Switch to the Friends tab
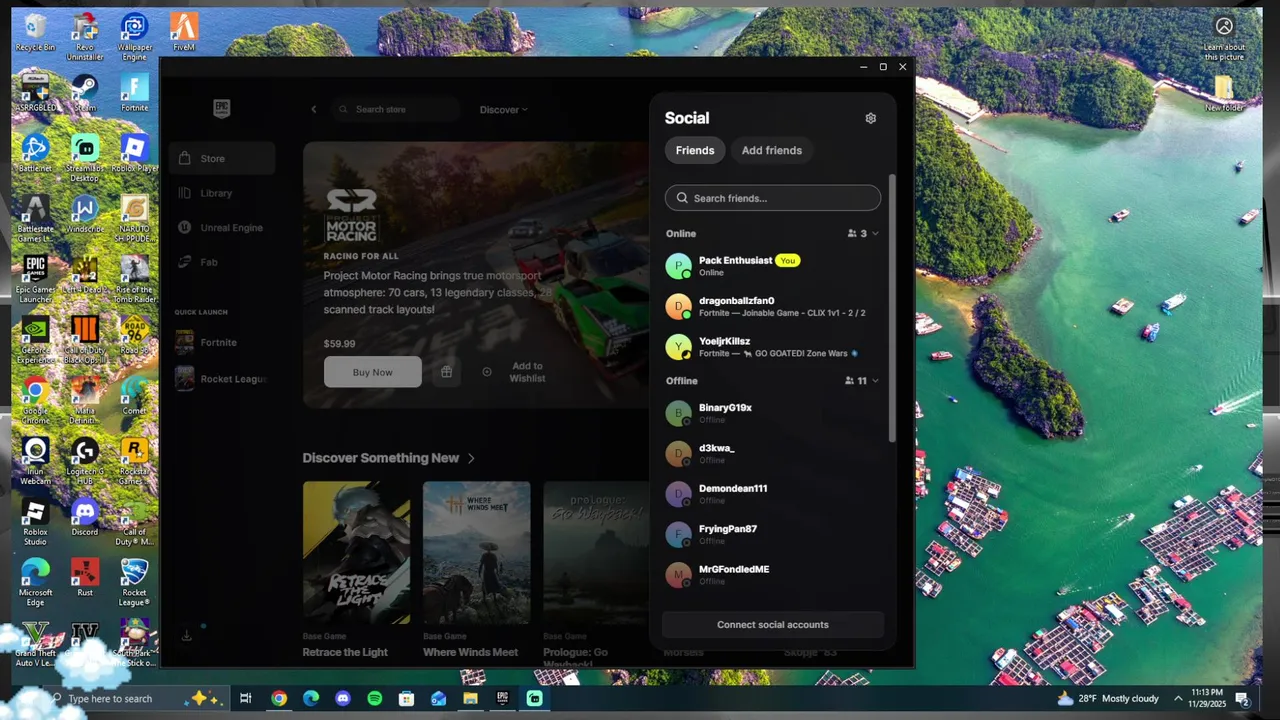1280x720 pixels. click(695, 150)
